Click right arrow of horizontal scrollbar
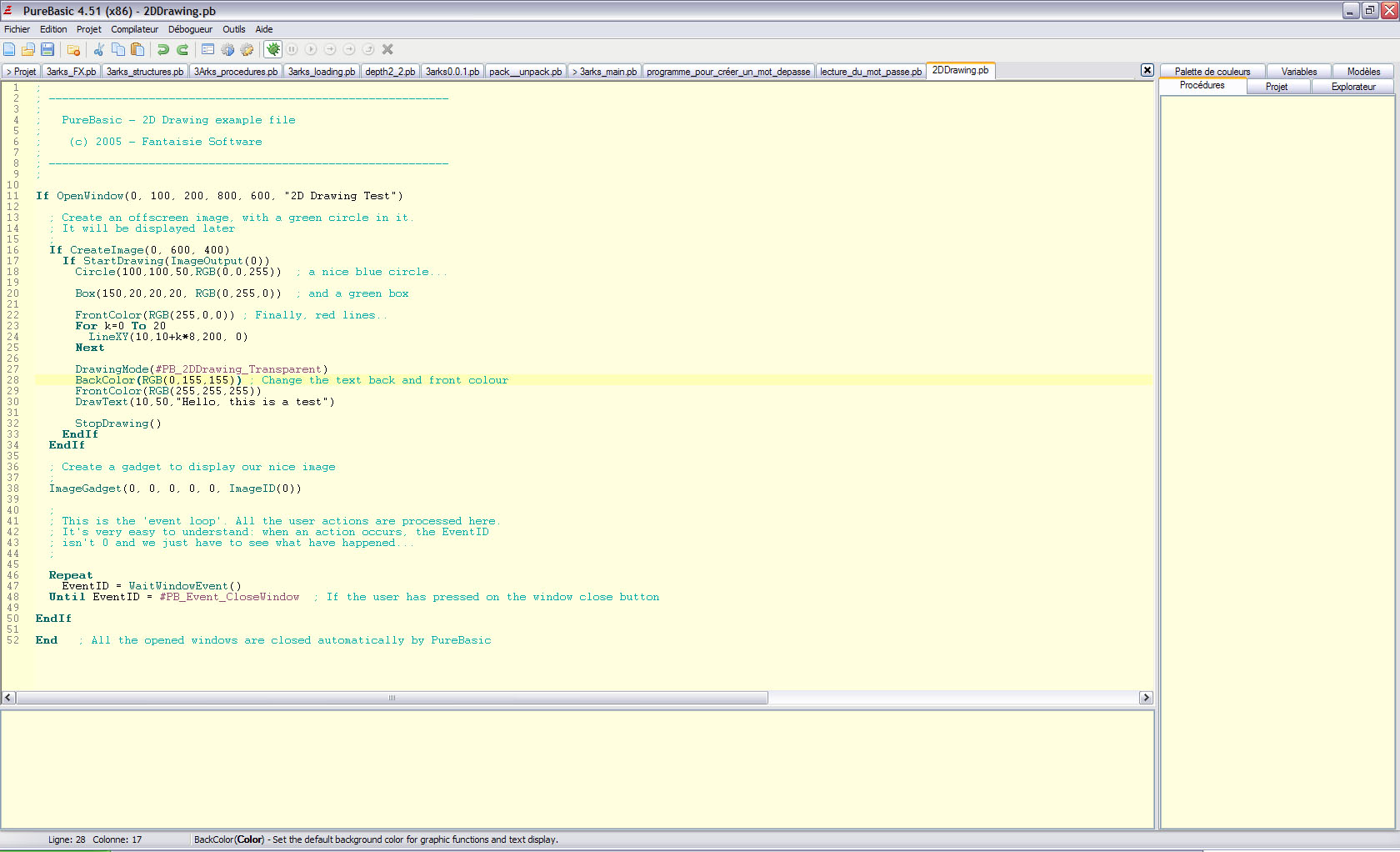Image resolution: width=1400 pixels, height=852 pixels. point(1146,698)
